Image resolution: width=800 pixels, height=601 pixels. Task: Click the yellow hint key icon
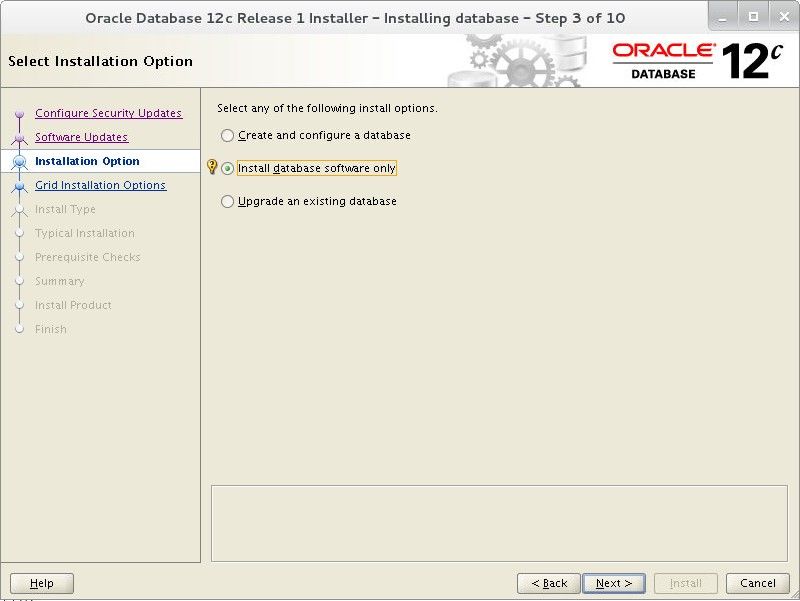[x=212, y=167]
